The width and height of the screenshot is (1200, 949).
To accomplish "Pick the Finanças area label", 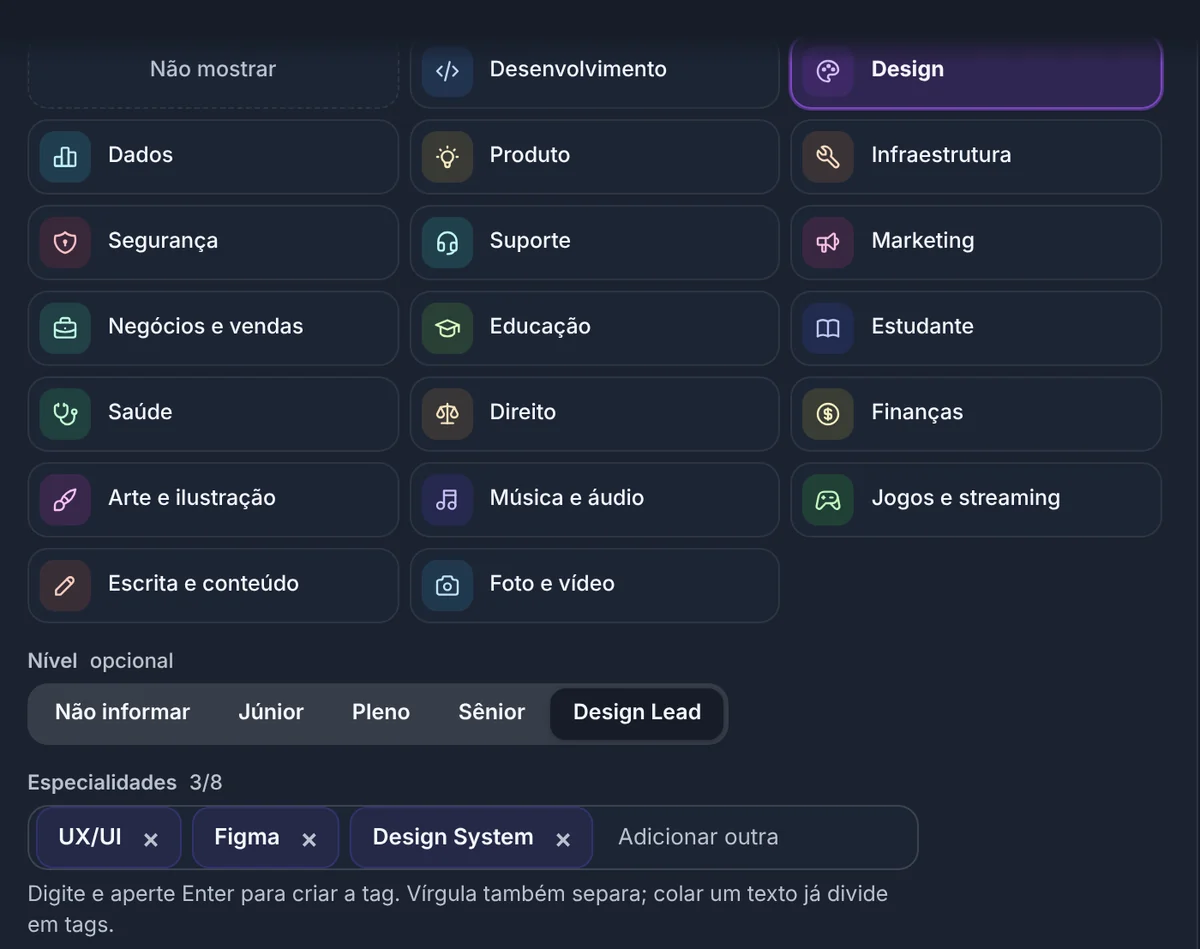I will tap(917, 412).
